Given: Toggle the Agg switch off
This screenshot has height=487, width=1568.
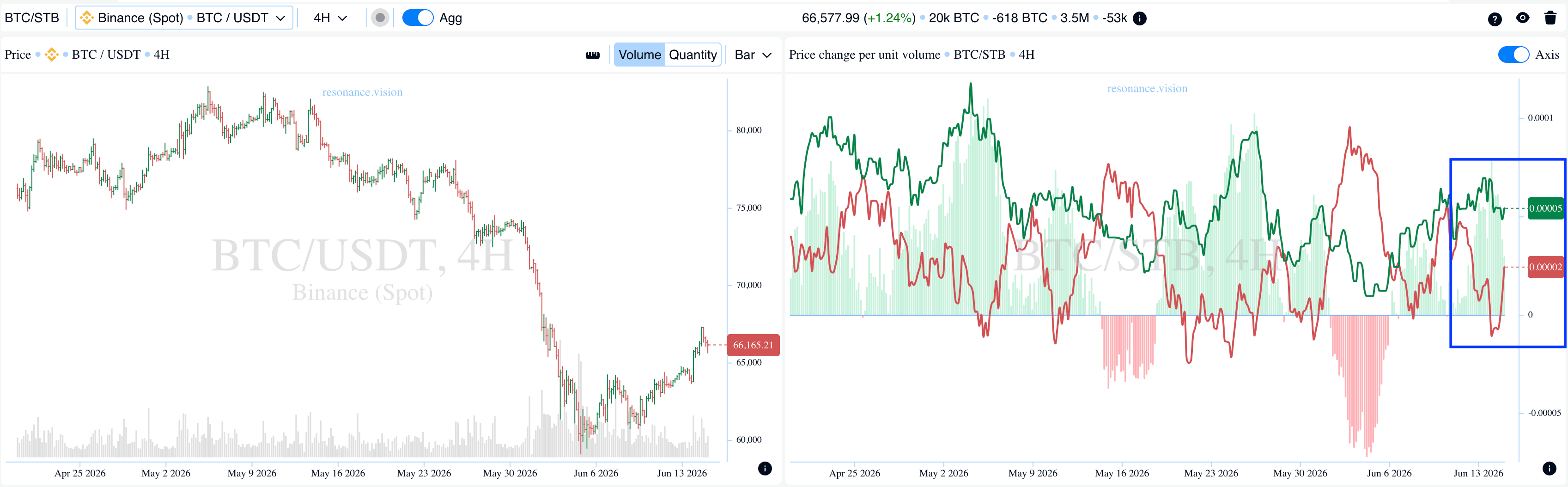Looking at the screenshot, I should tap(418, 18).
